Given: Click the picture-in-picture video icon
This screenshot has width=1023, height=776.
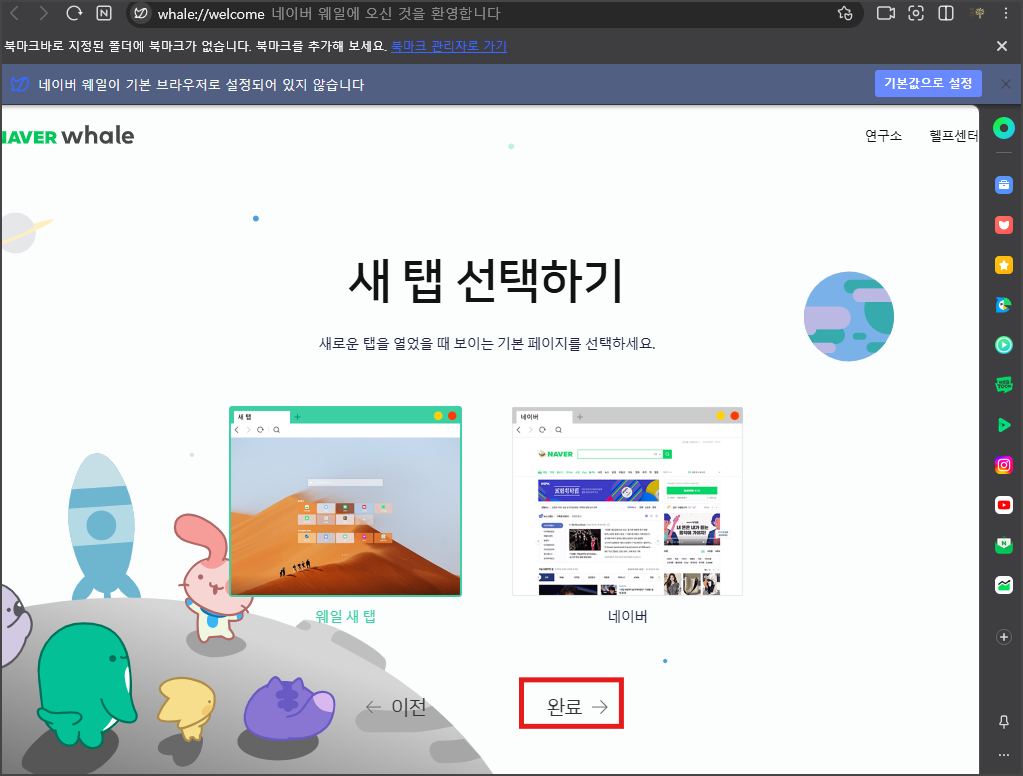Looking at the screenshot, I should [885, 14].
